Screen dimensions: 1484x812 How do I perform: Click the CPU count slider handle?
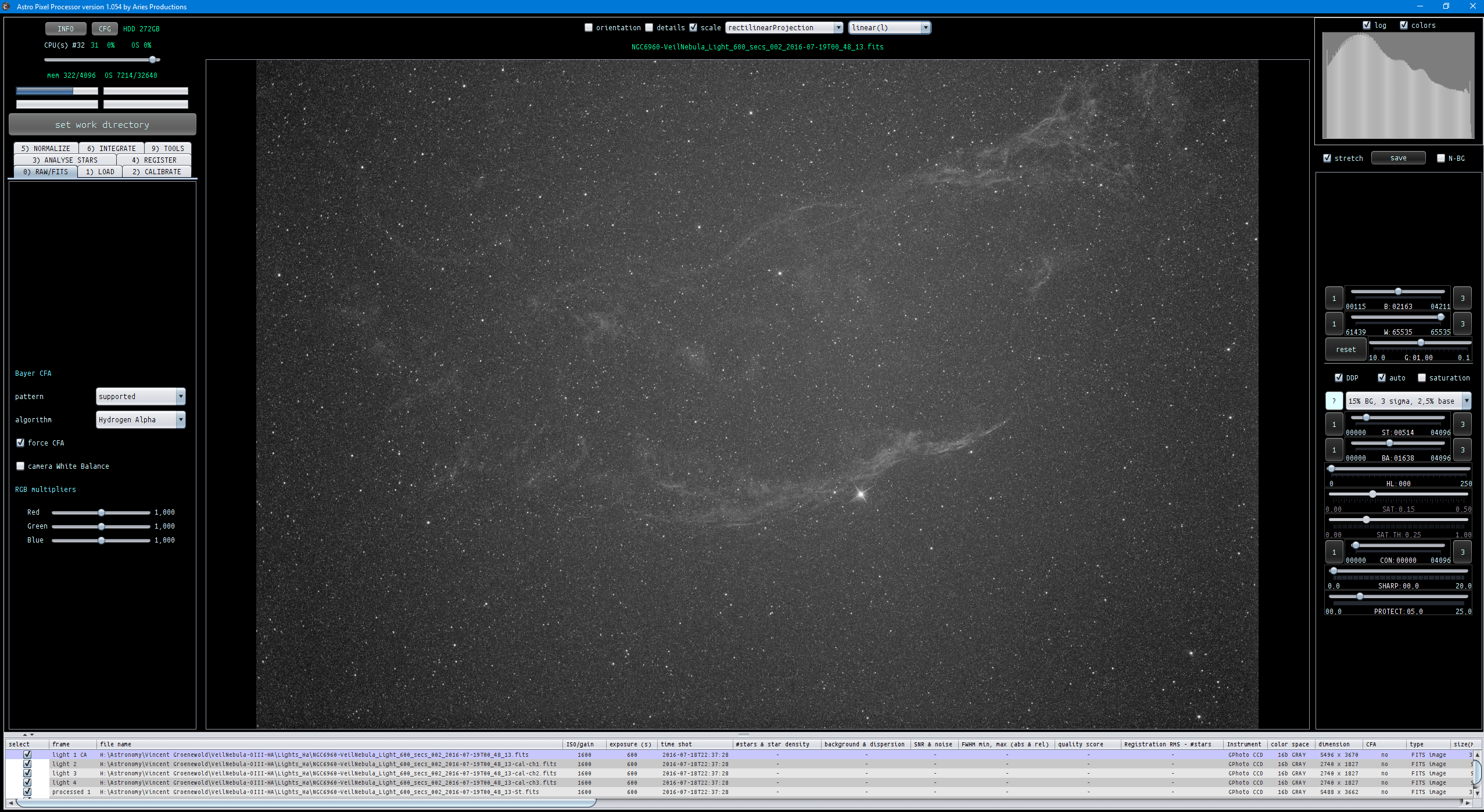click(152, 59)
